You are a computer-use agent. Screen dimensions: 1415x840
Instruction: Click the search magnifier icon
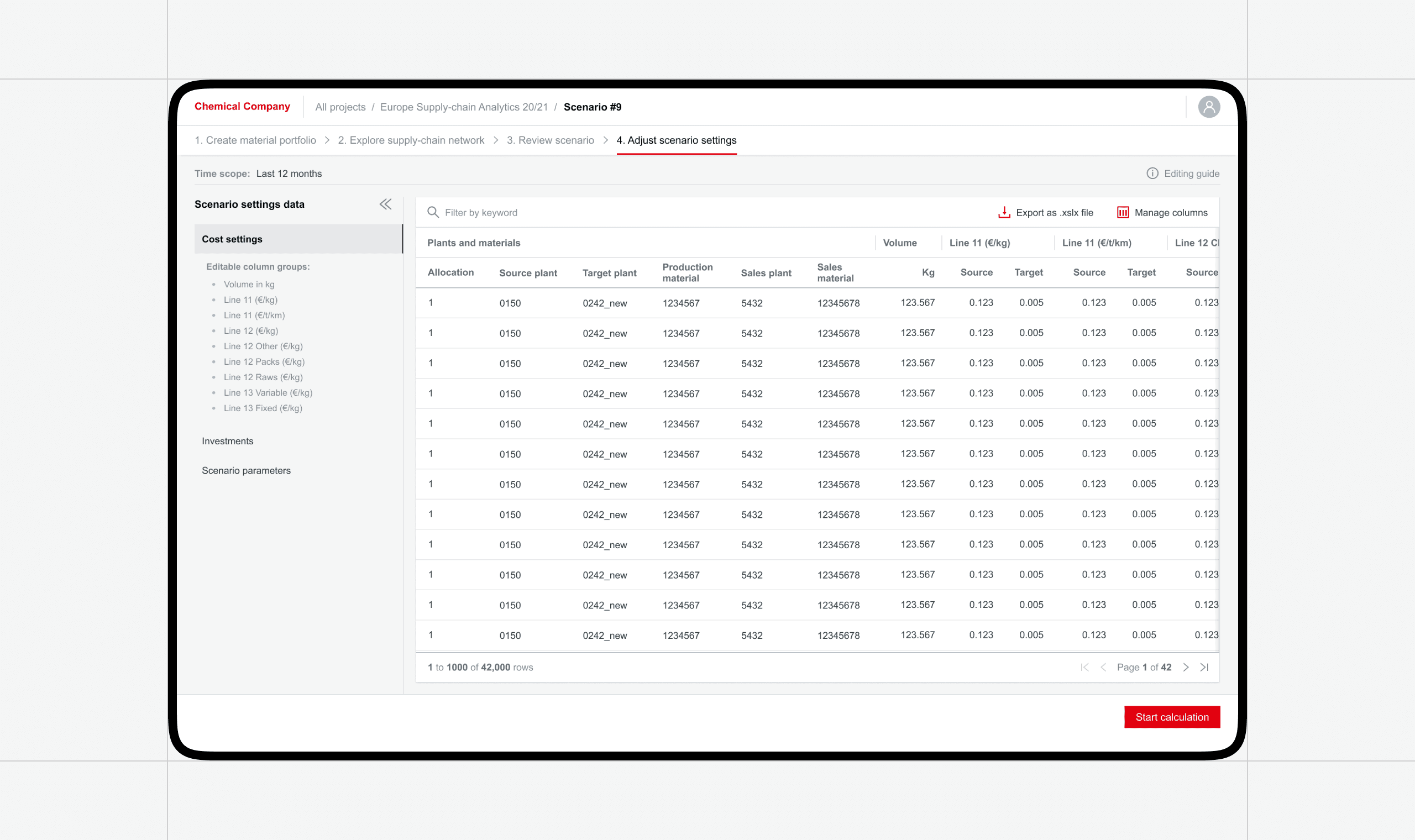pyautogui.click(x=433, y=212)
